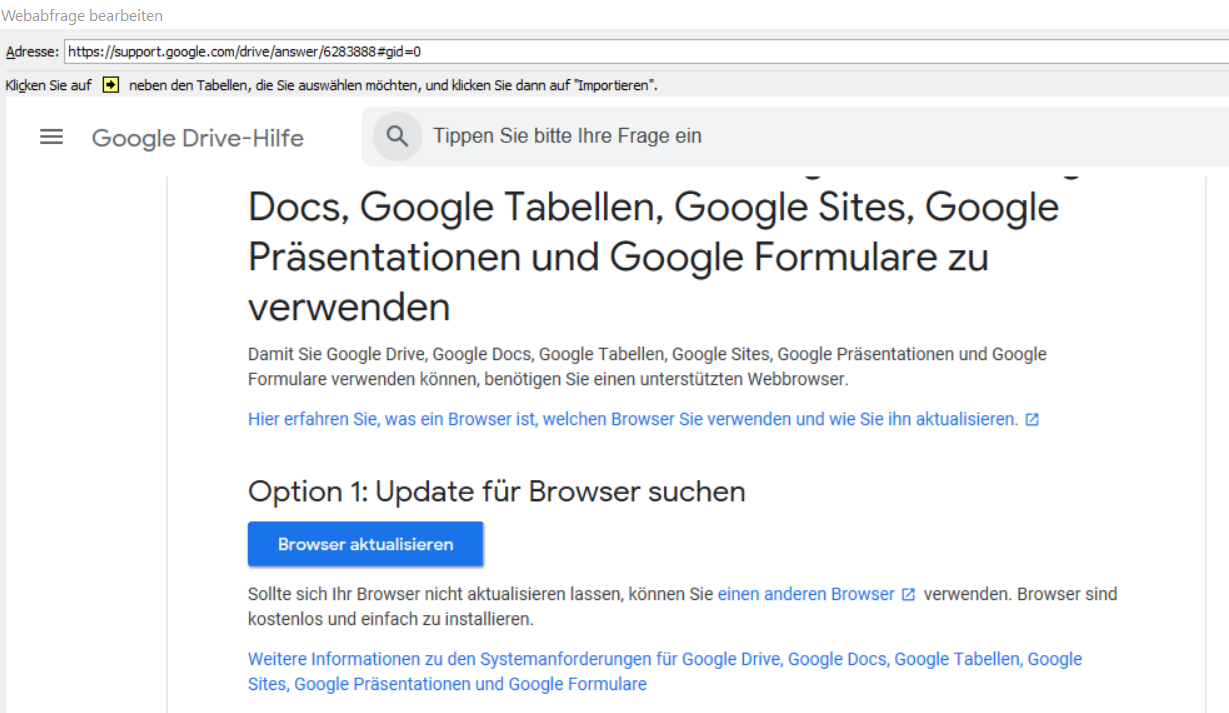This screenshot has width=1229, height=713.
Task: Click the search magnifier icon
Action: pyautogui.click(x=398, y=136)
